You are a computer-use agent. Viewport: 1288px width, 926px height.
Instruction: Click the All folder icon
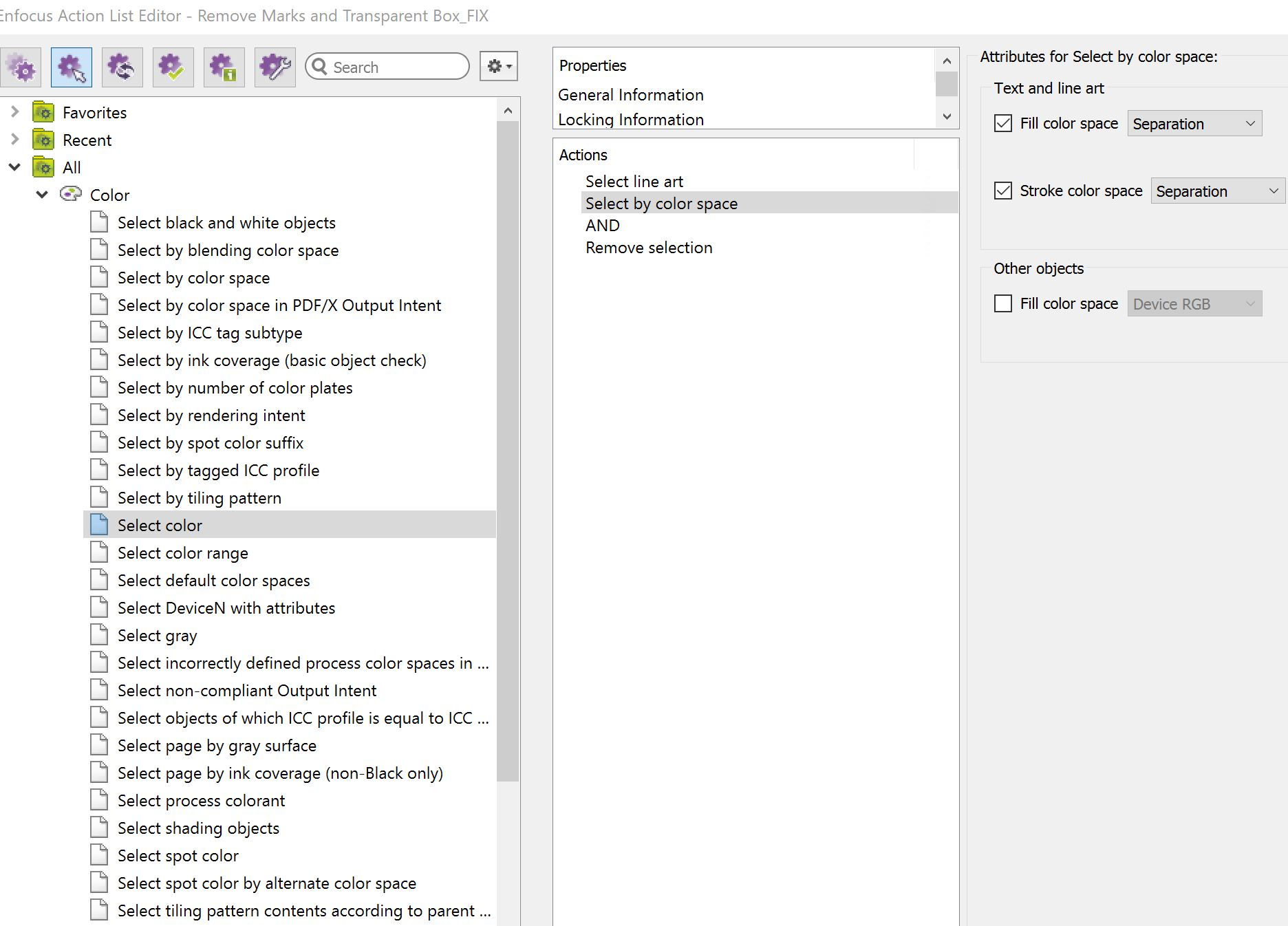(x=43, y=167)
